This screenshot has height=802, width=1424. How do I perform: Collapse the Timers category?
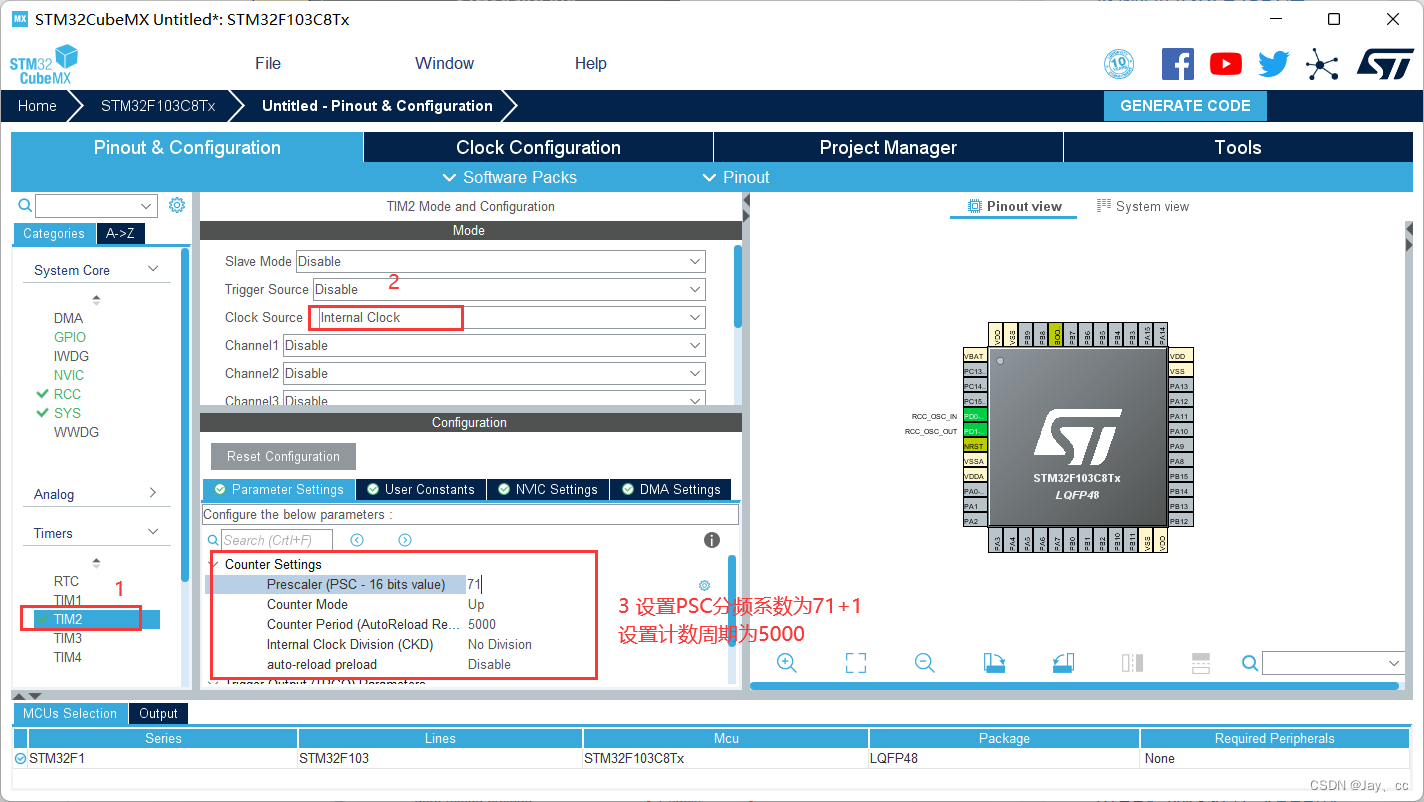[153, 532]
